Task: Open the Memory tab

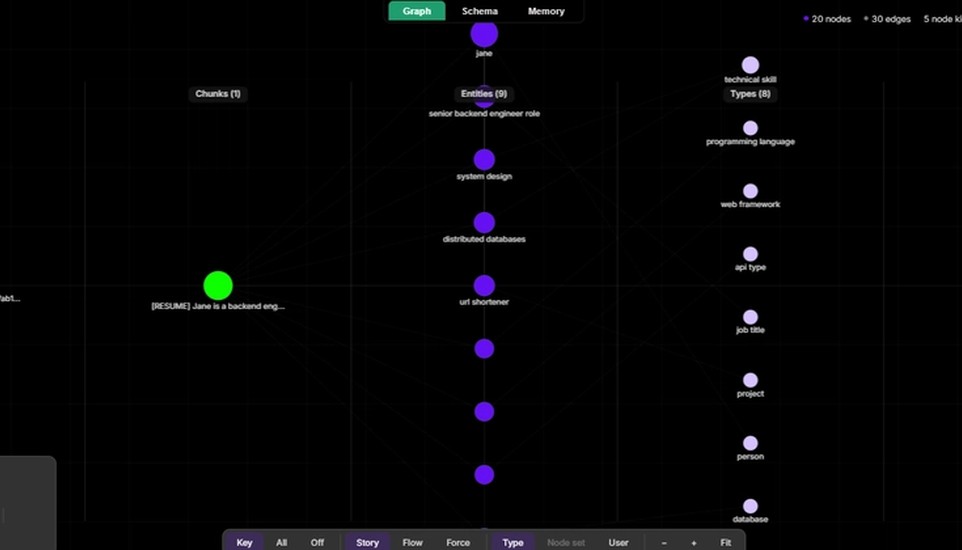Action: click(x=546, y=11)
